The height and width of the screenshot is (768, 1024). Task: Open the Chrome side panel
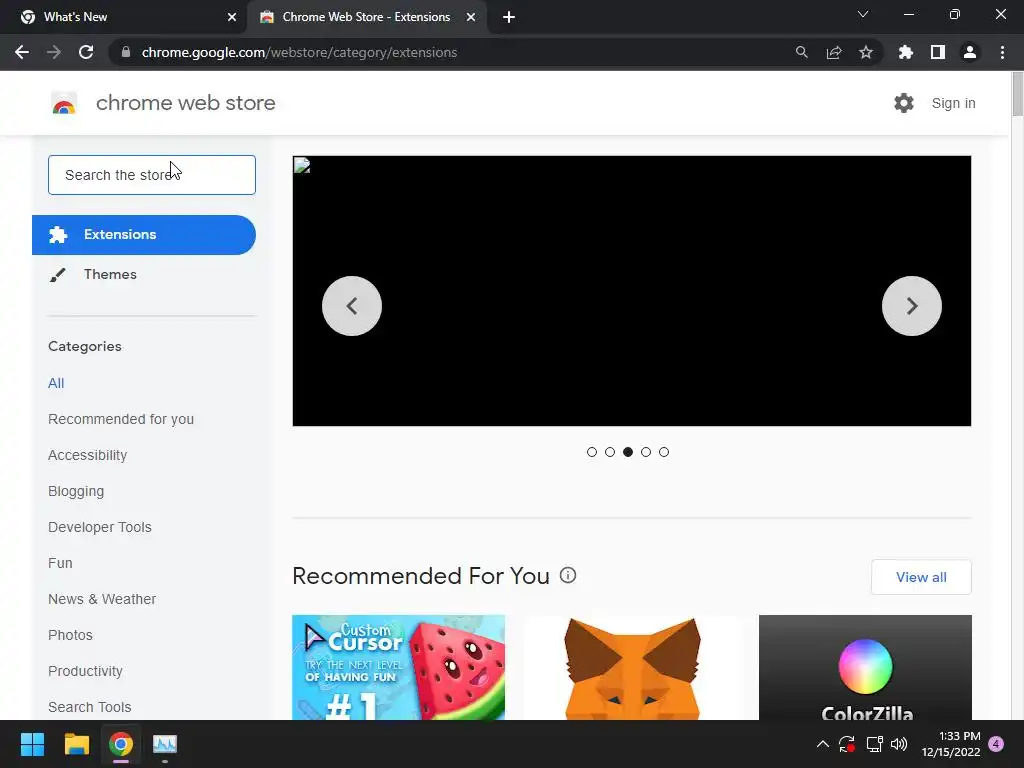coord(938,52)
